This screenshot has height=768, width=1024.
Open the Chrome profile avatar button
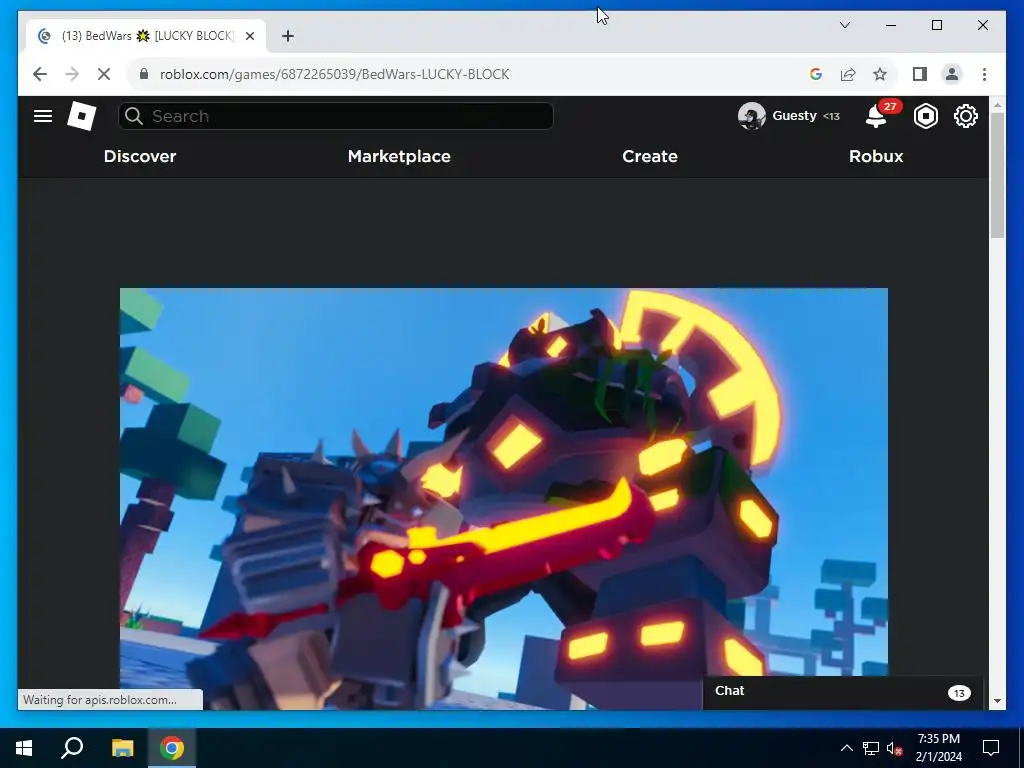952,74
